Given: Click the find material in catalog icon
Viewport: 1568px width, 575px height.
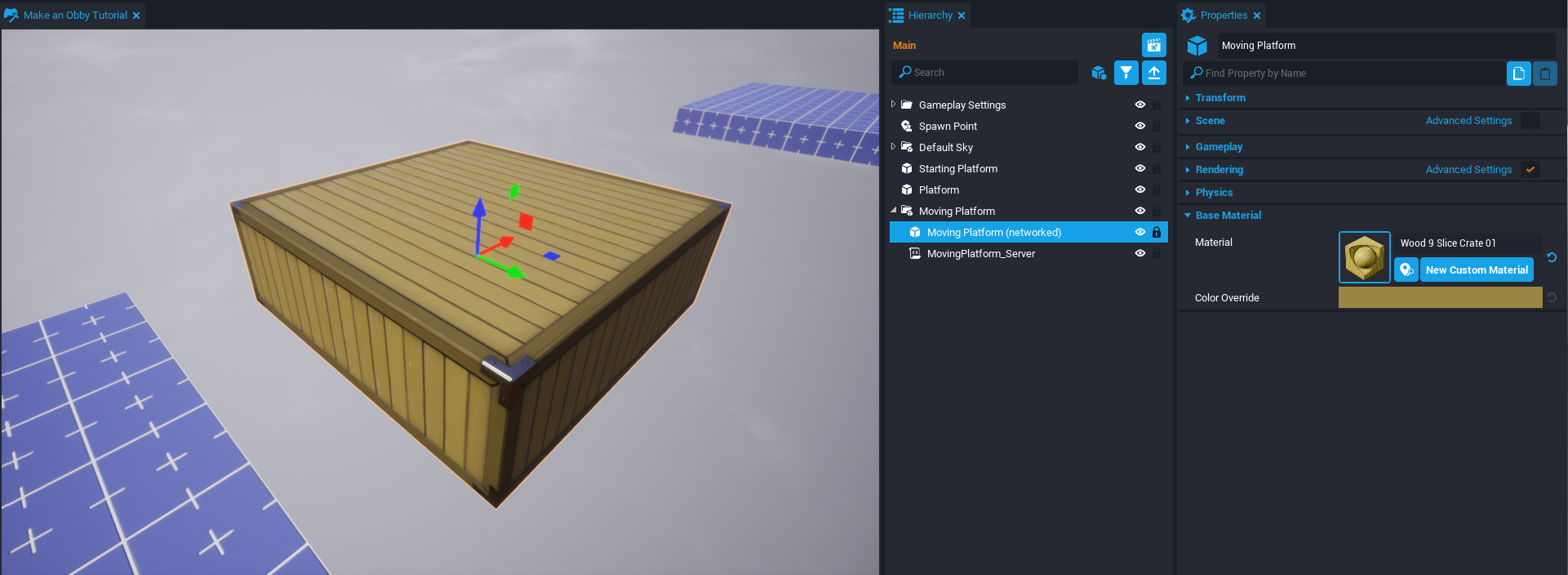Looking at the screenshot, I should (x=1406, y=270).
